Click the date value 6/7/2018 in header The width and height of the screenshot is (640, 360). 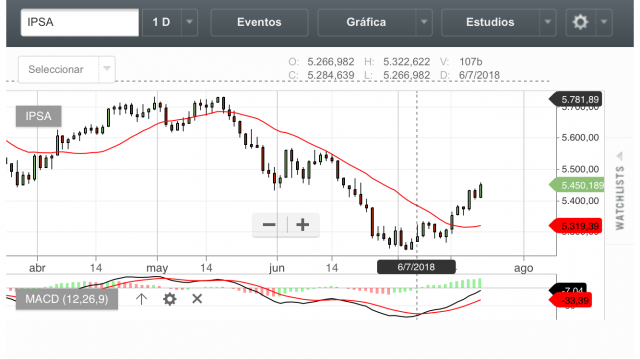pyautogui.click(x=479, y=76)
